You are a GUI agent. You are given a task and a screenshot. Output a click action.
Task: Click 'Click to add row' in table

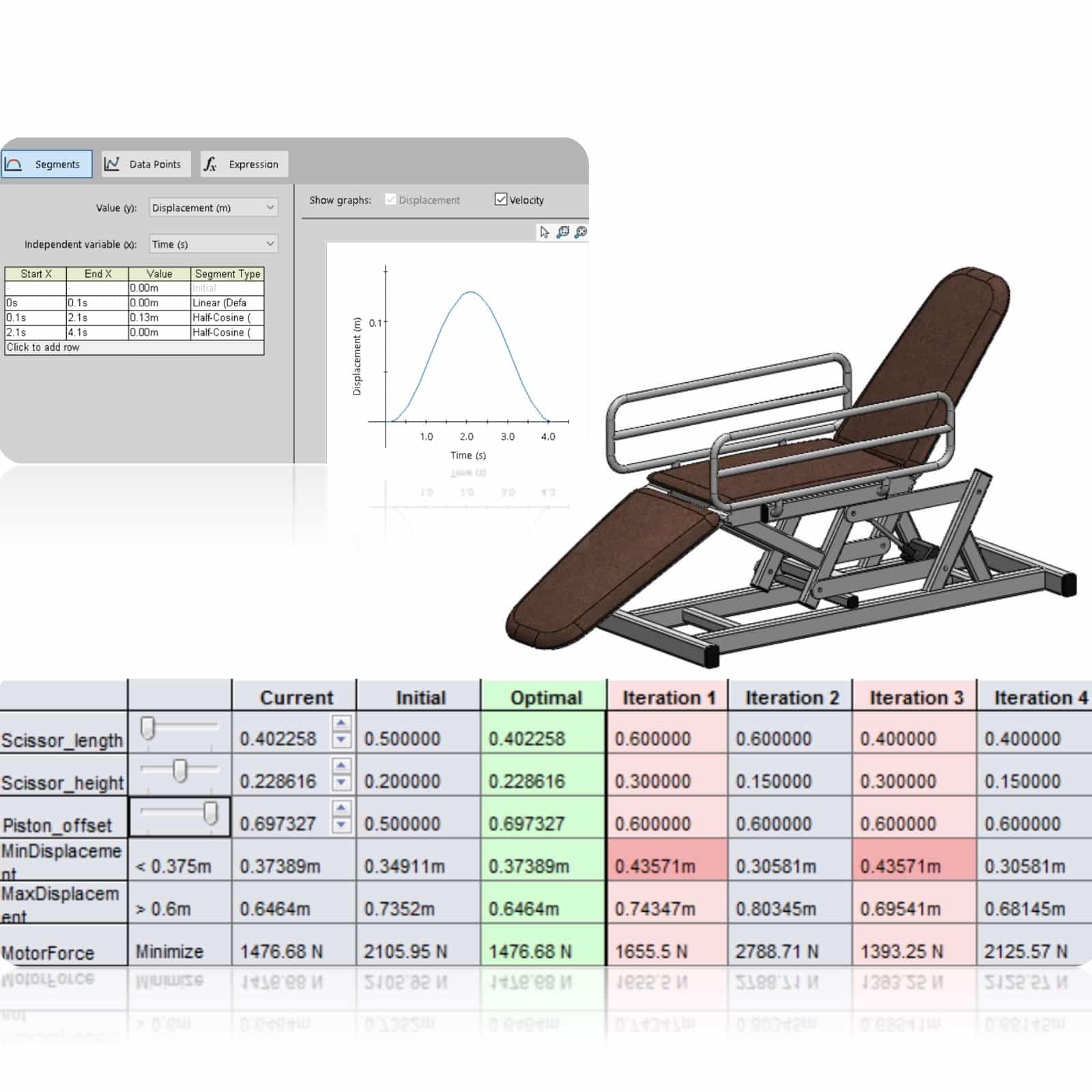44,347
